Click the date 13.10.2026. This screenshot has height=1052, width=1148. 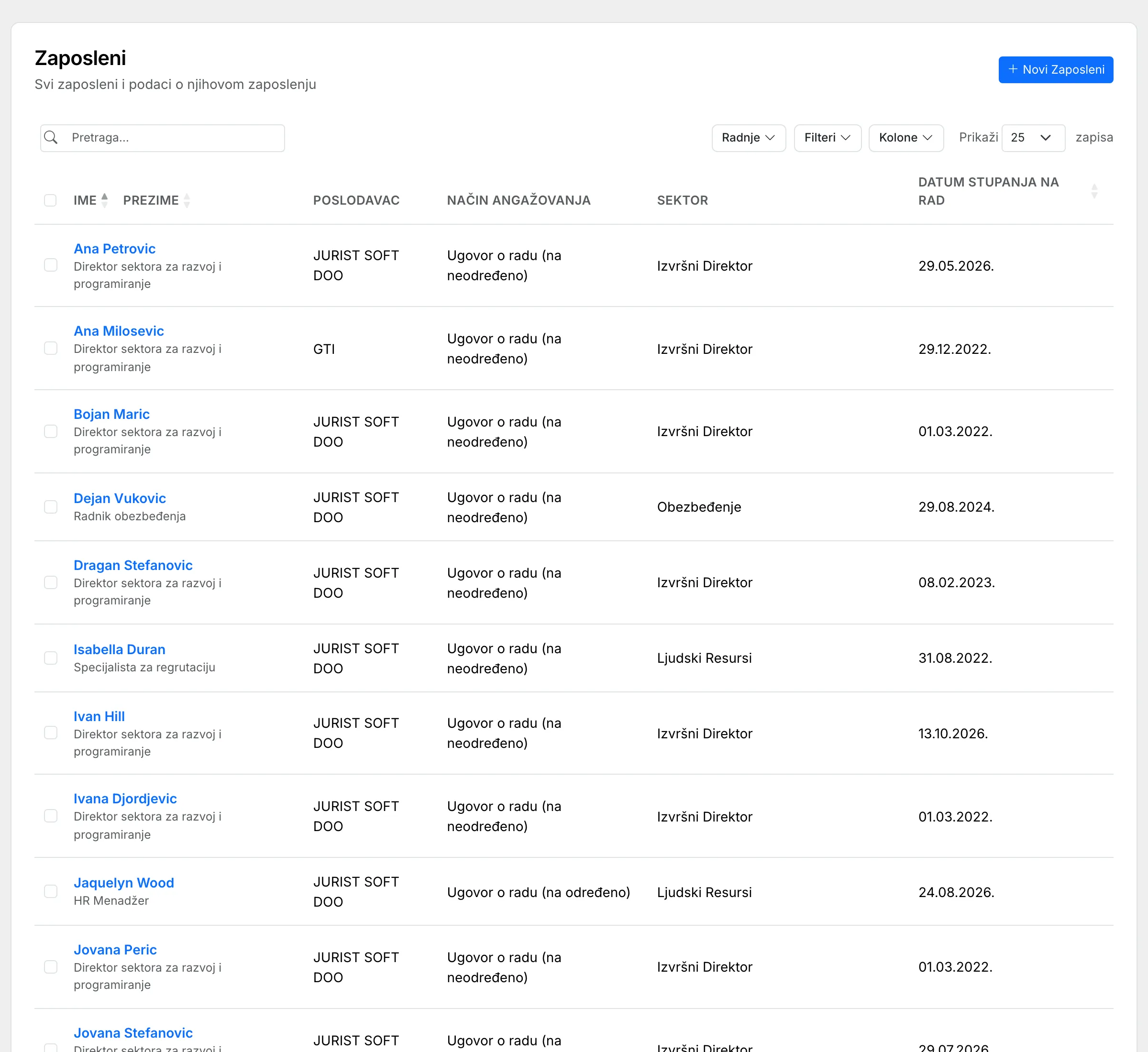[953, 733]
